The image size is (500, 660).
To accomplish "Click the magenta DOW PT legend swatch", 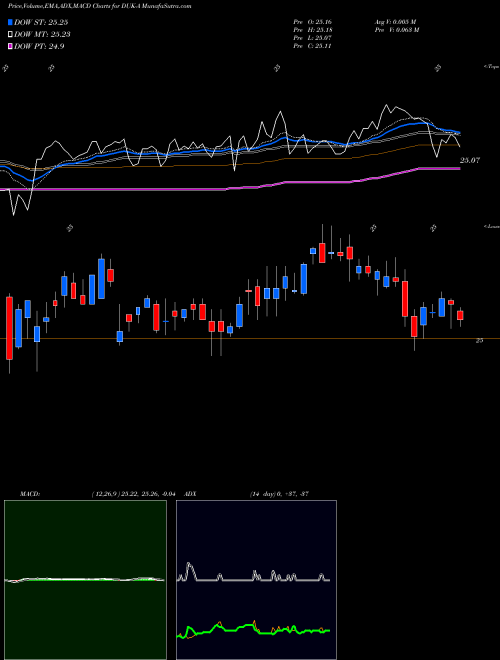I will click(10, 46).
